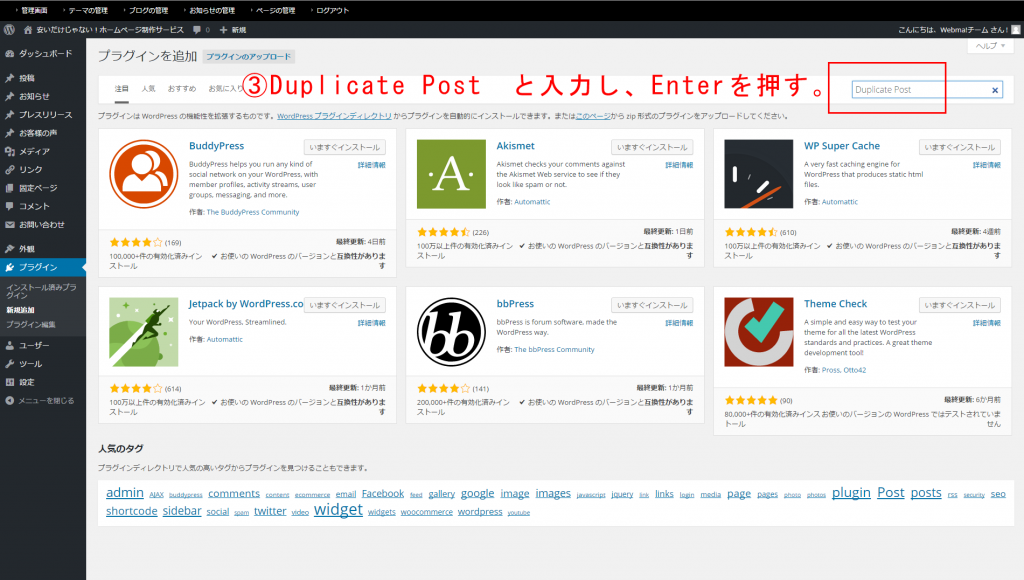Screen dimensions: 1024x580
Task: Switch to the おすすめ recommended tab
Action: [182, 88]
